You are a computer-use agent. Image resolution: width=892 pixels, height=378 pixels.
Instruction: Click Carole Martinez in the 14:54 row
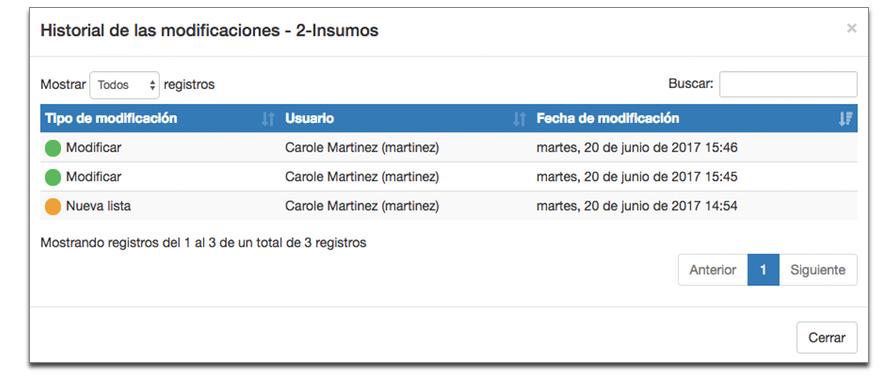(362, 206)
